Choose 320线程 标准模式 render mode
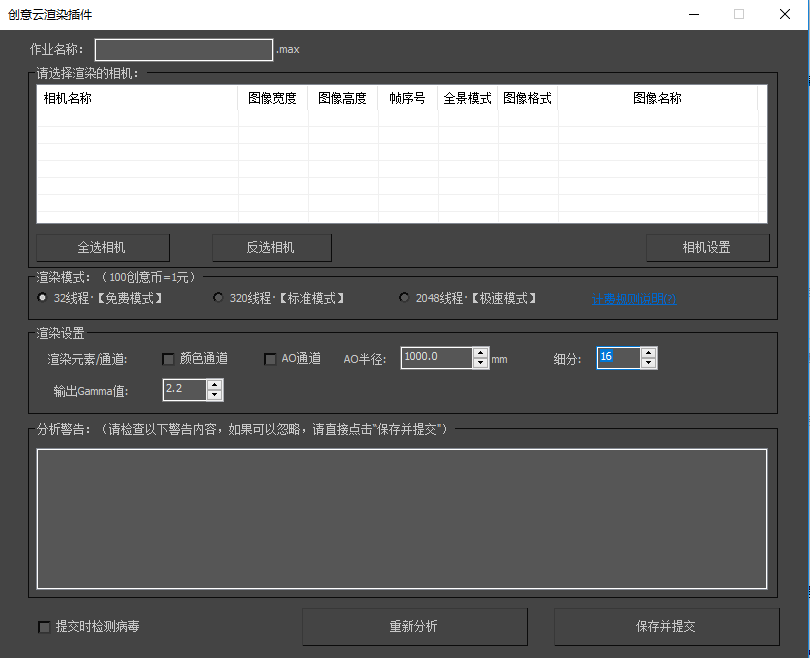The height and width of the screenshot is (658, 810). pyautogui.click(x=219, y=298)
